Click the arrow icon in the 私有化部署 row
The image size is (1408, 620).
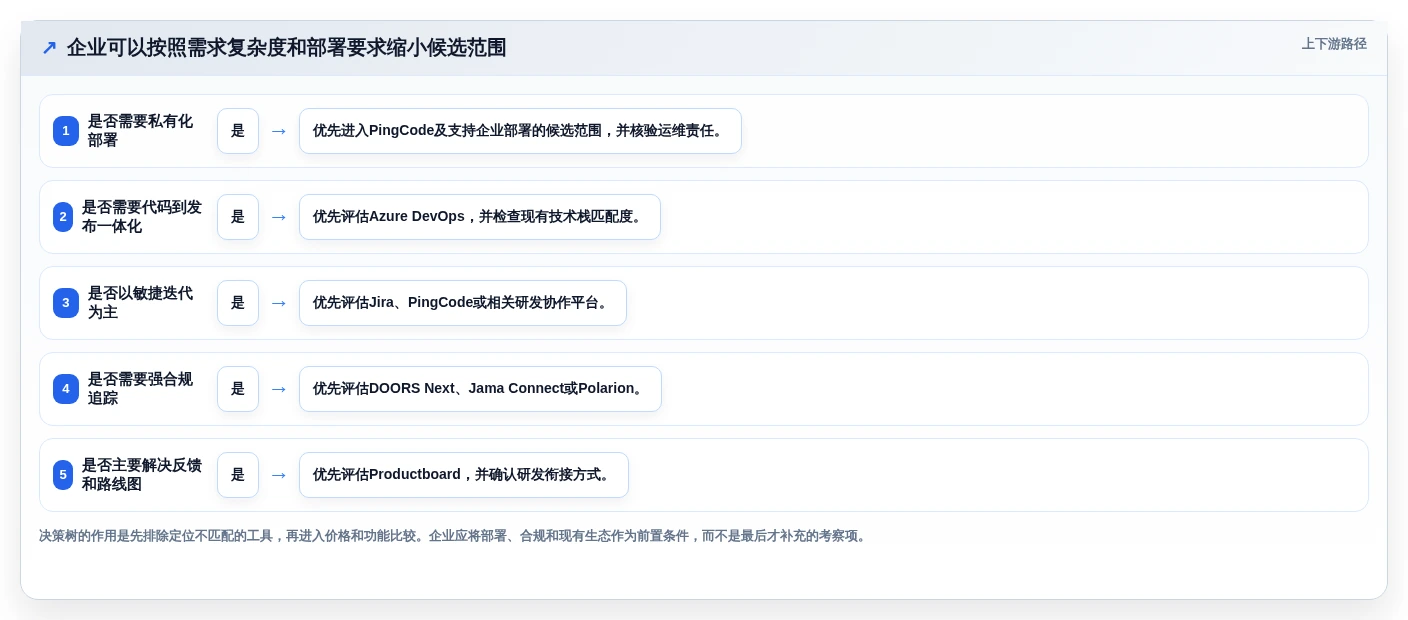tap(279, 131)
